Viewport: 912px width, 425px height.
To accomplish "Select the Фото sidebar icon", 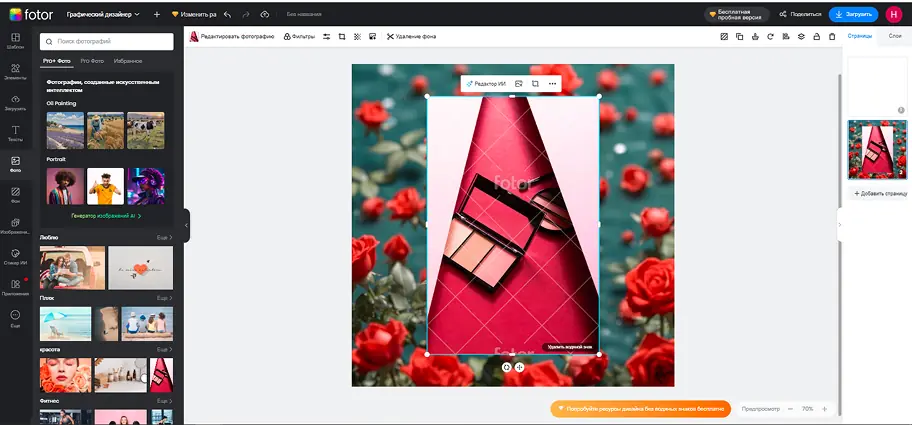I will pos(15,165).
